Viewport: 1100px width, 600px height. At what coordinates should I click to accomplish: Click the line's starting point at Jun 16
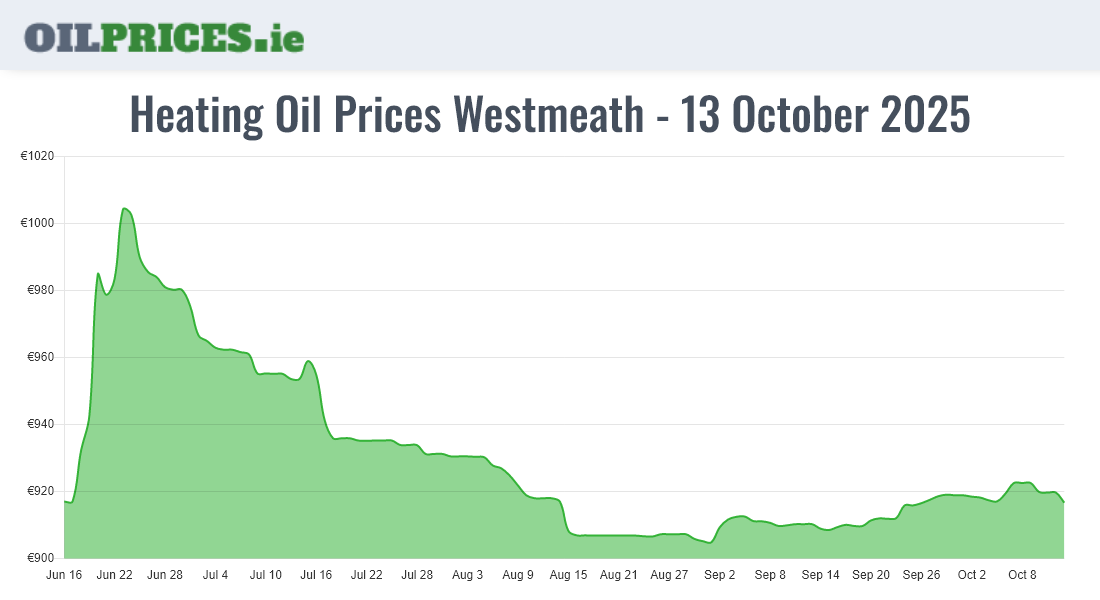(x=65, y=501)
